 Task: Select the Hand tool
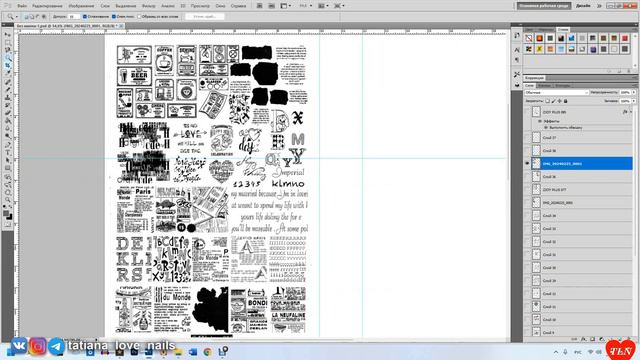click(x=8, y=192)
